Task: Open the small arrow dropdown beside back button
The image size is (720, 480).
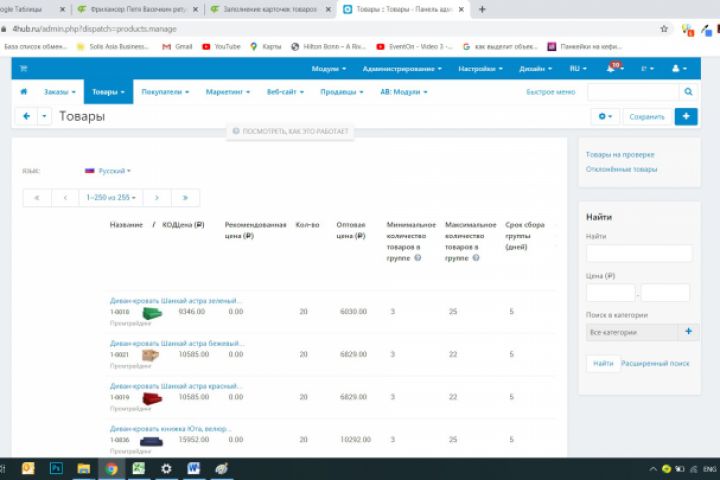Action: click(x=44, y=116)
